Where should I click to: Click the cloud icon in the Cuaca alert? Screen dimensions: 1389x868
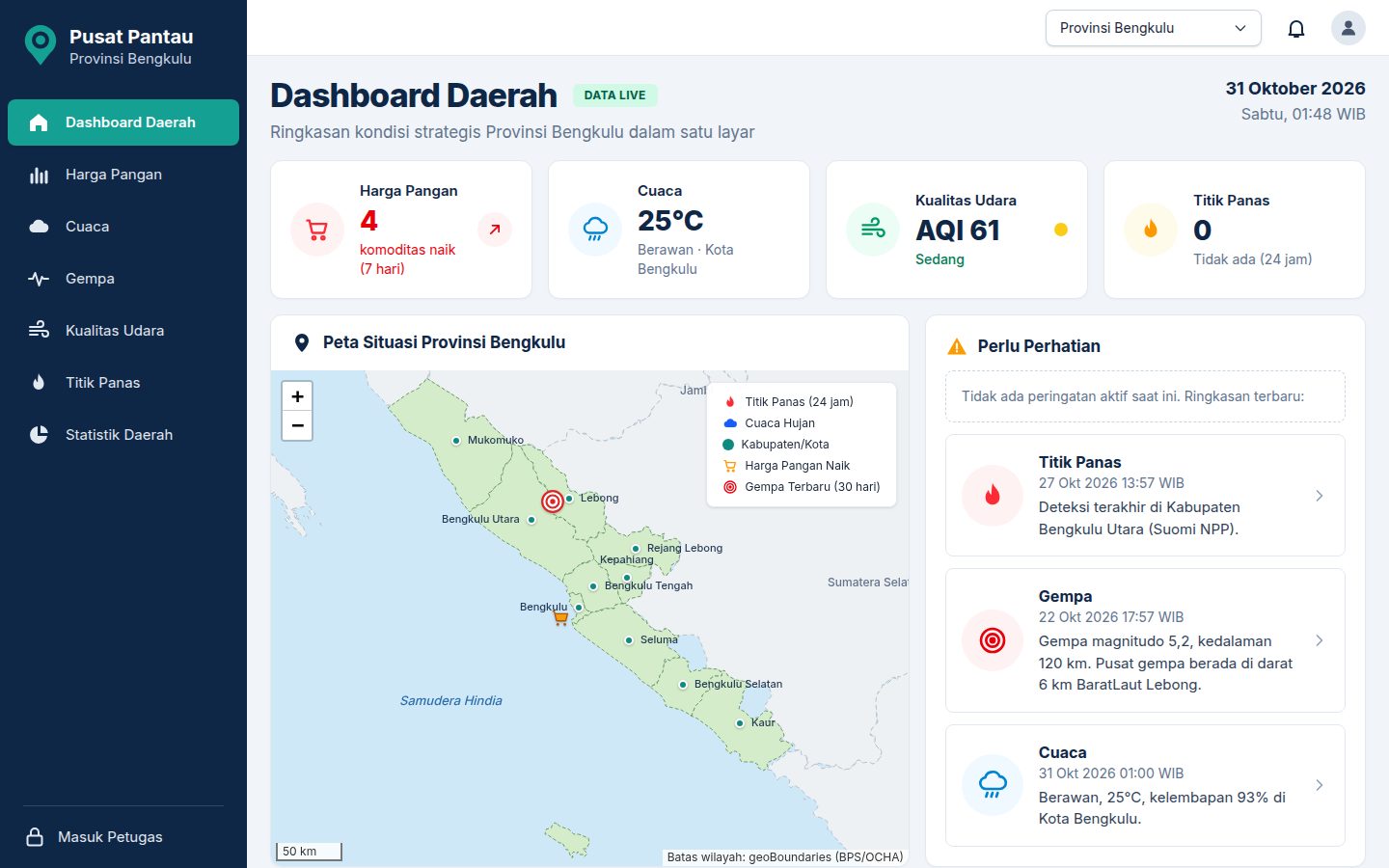pyautogui.click(x=993, y=785)
